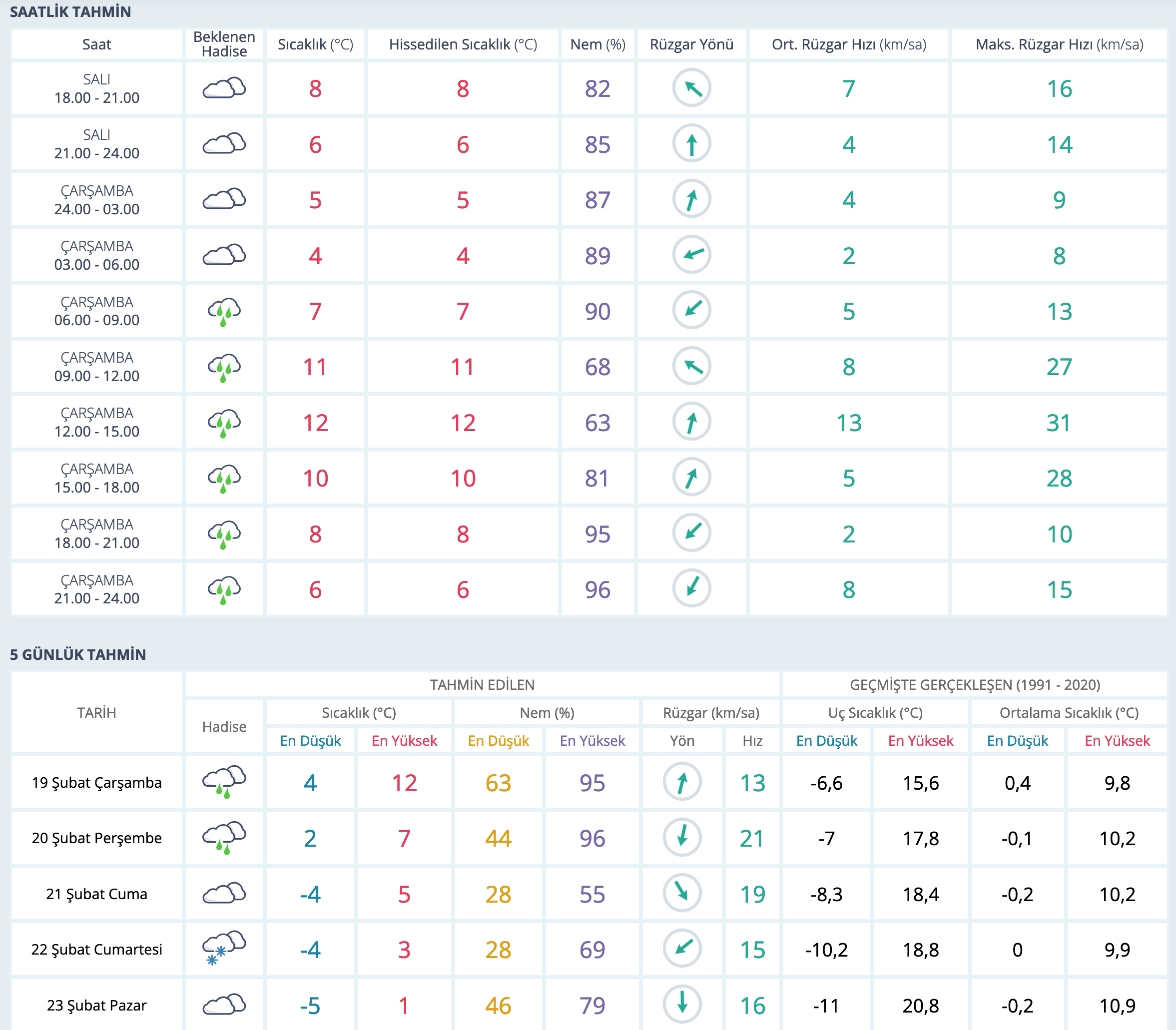This screenshot has width=1176, height=1030.
Task: Click the Rüzgar Yönü column header
Action: coord(691,44)
